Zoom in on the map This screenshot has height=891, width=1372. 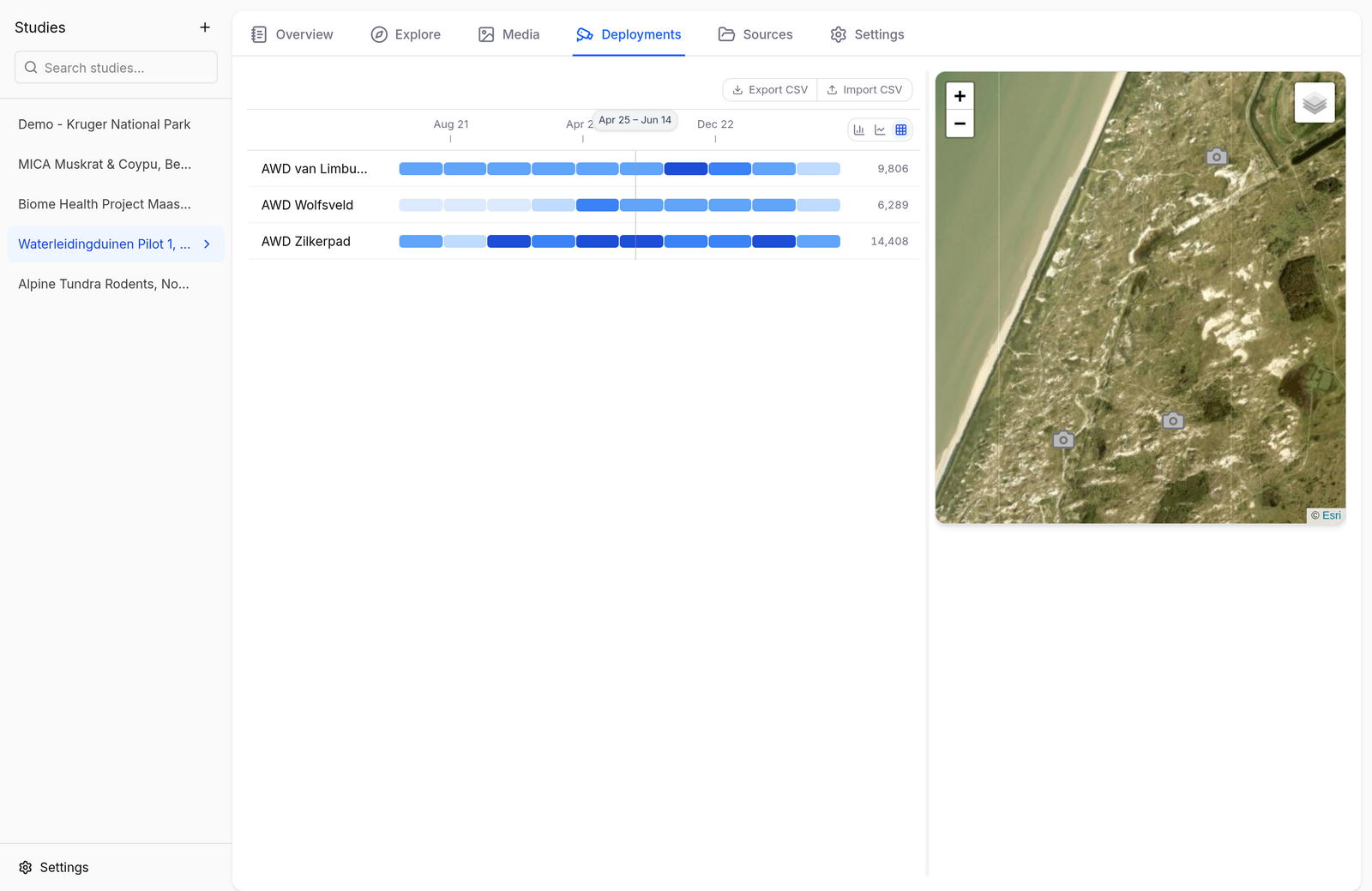(960, 96)
